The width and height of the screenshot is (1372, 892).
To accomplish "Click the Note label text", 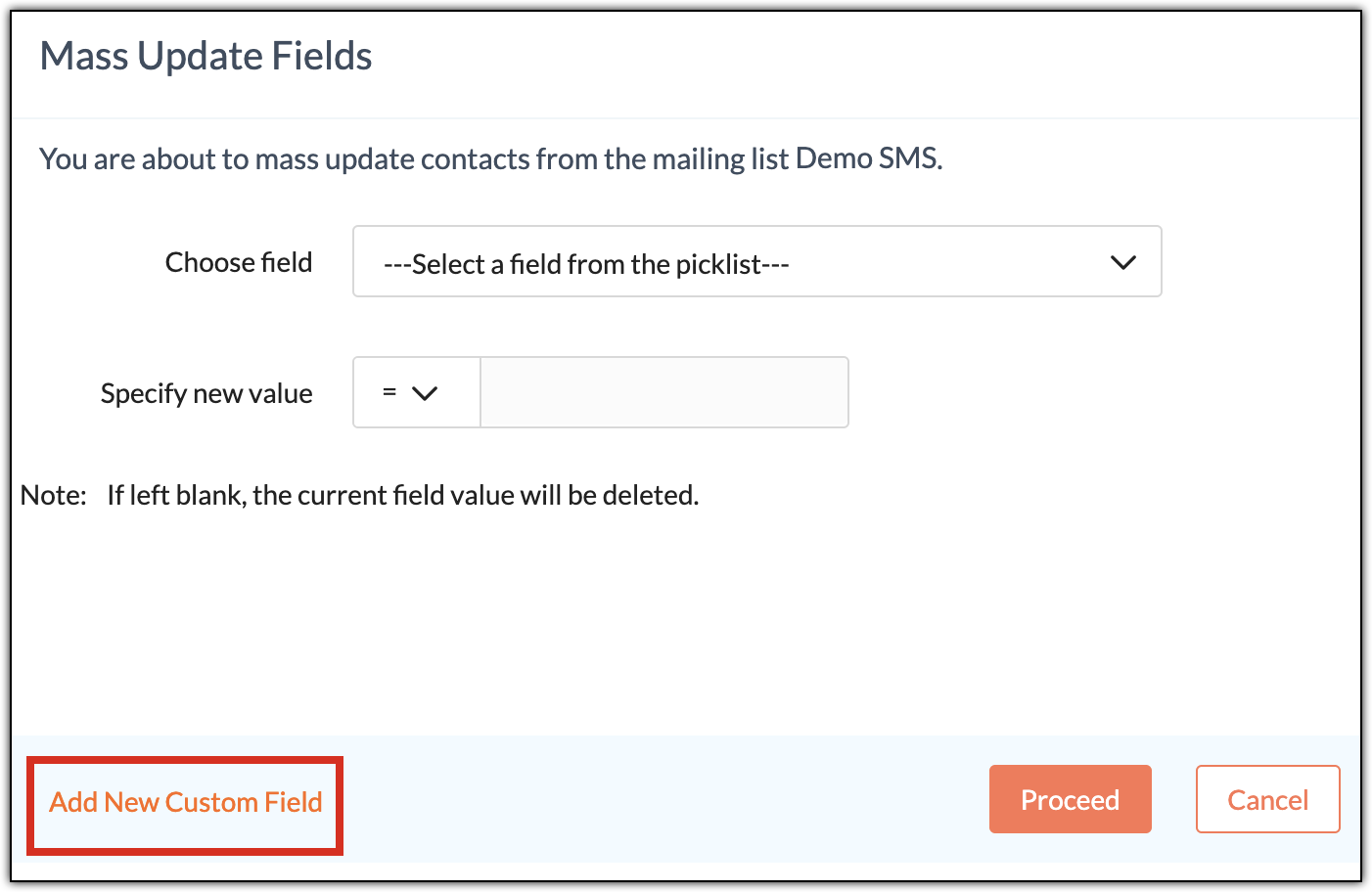I will 54,495.
